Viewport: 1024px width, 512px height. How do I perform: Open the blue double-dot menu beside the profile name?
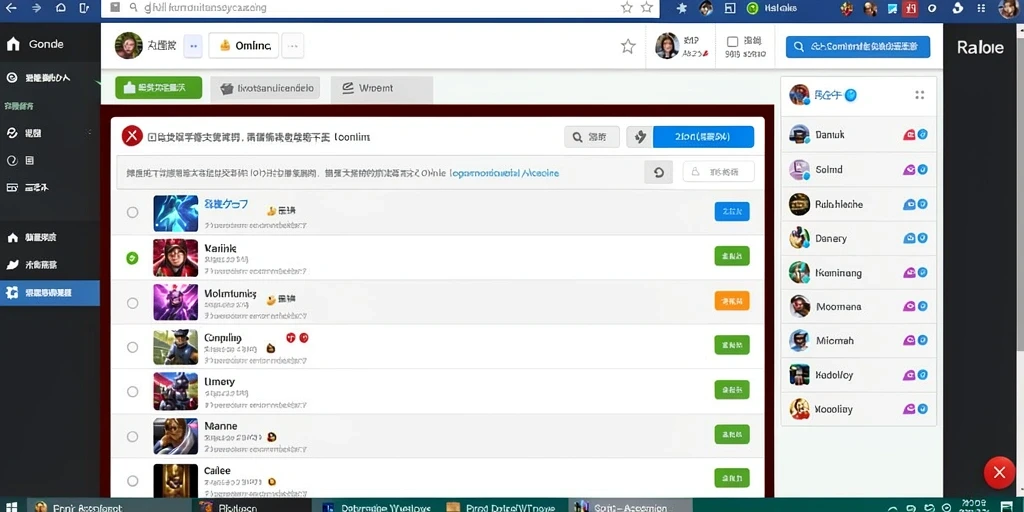point(193,46)
